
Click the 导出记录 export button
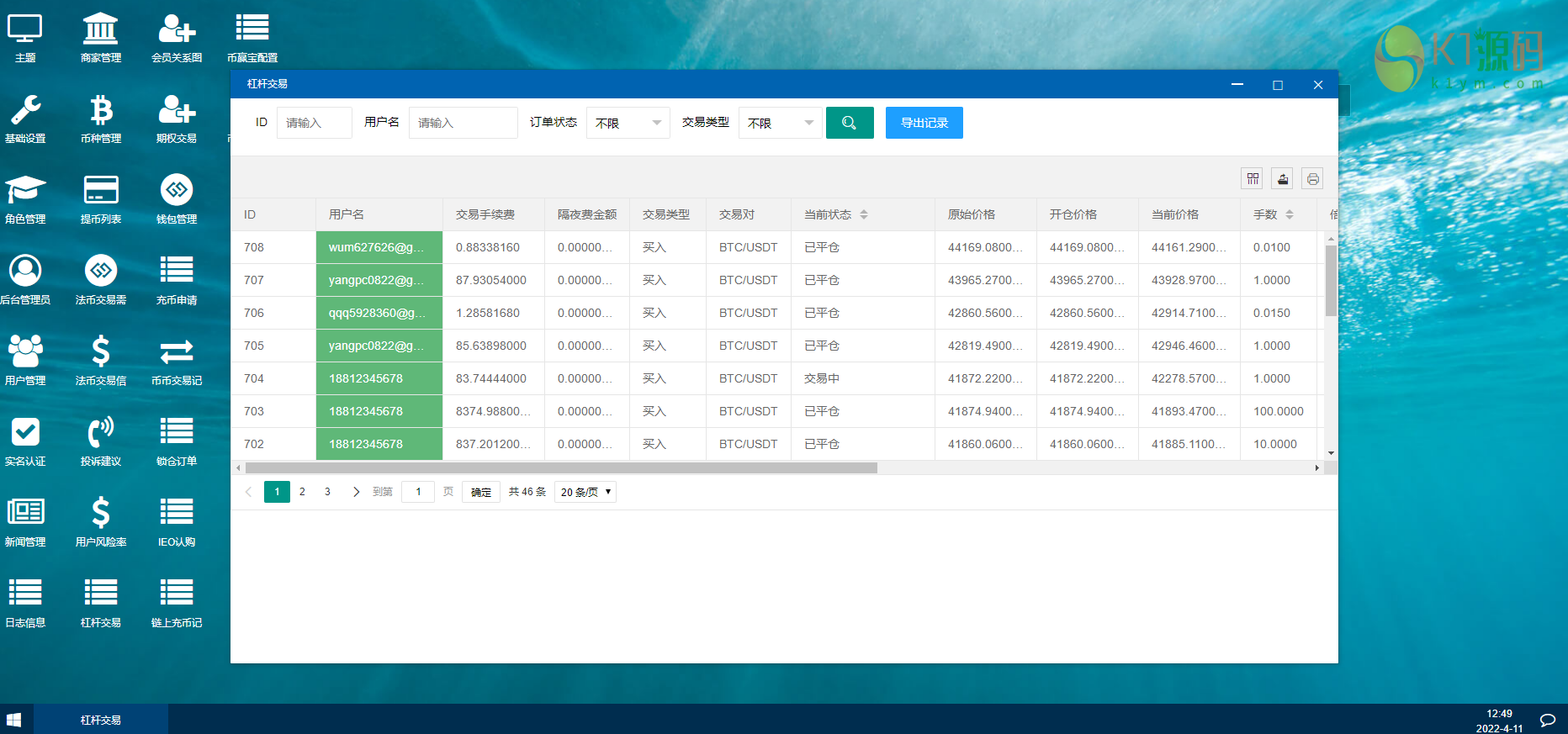point(924,123)
